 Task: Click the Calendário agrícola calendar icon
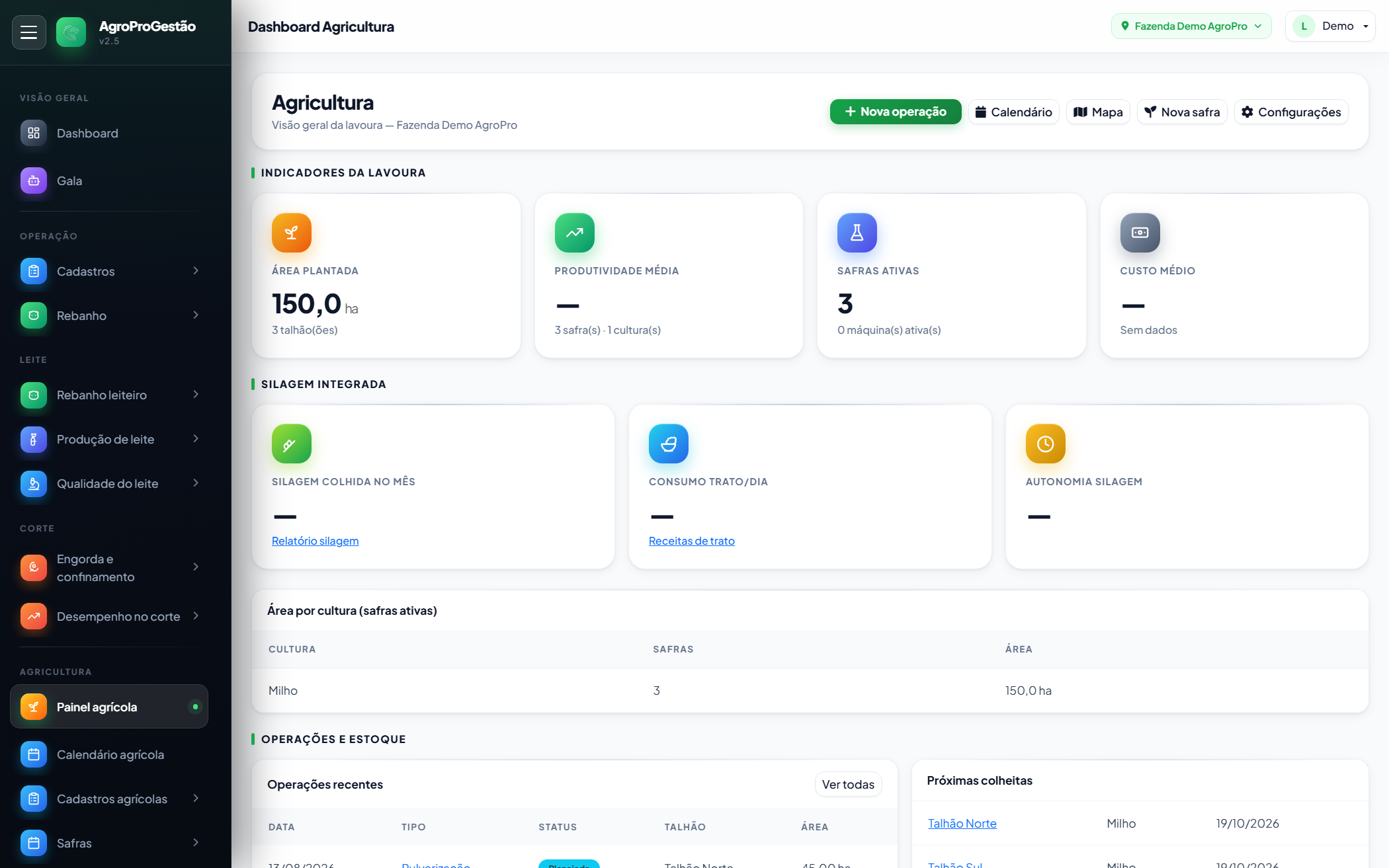34,754
